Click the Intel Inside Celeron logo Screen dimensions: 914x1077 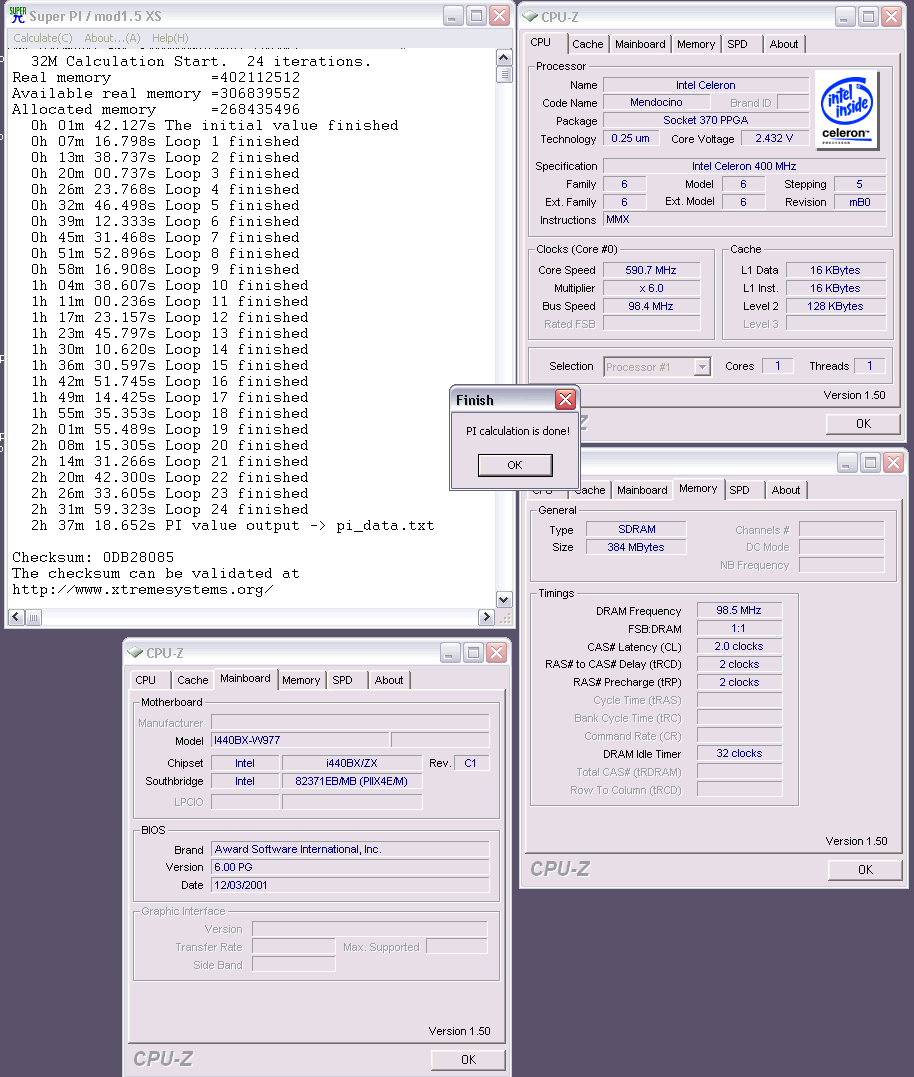[x=847, y=110]
